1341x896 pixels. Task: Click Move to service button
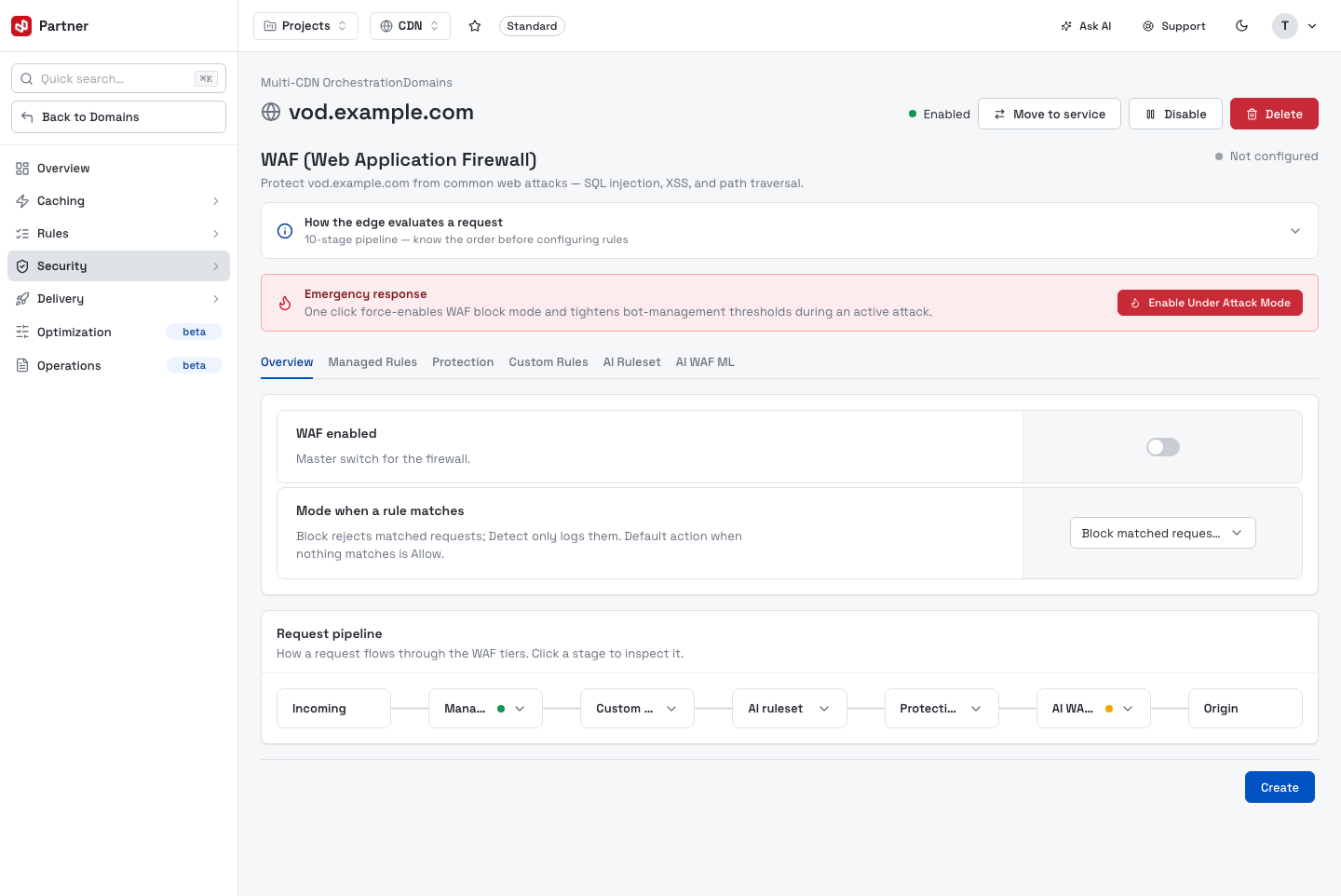click(x=1050, y=114)
